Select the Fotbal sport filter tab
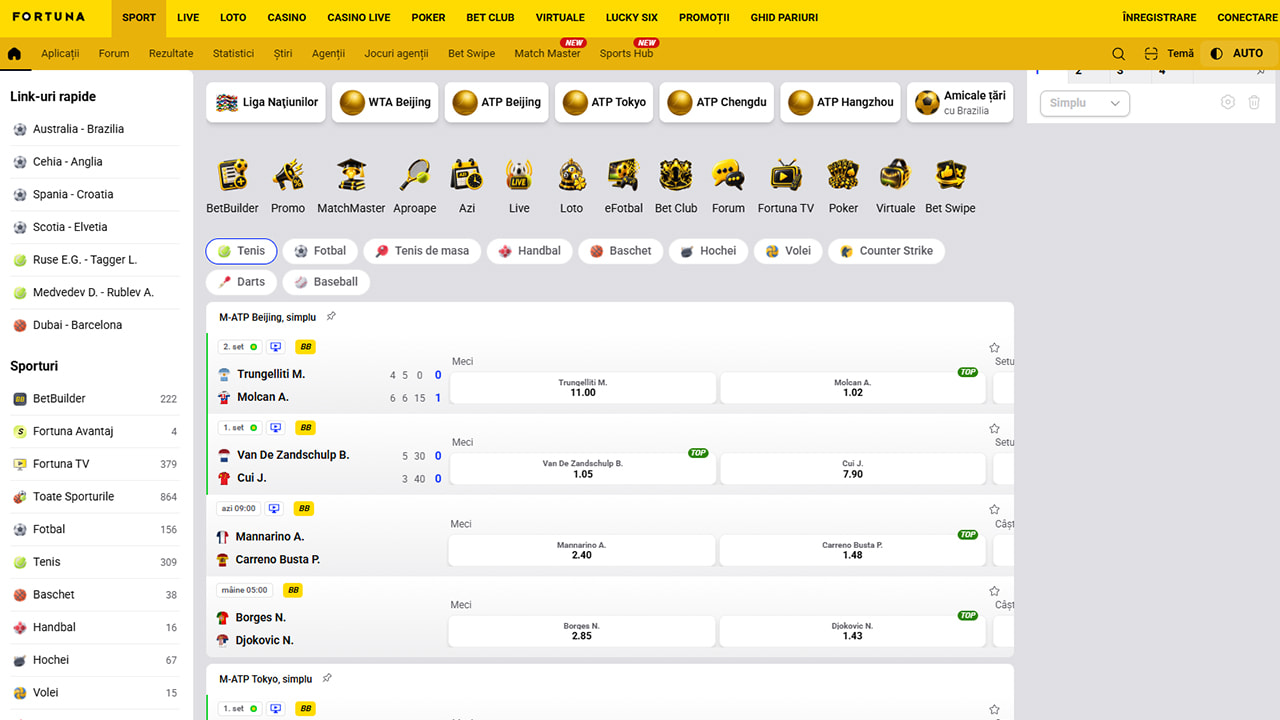The width and height of the screenshot is (1280, 720). pos(320,251)
